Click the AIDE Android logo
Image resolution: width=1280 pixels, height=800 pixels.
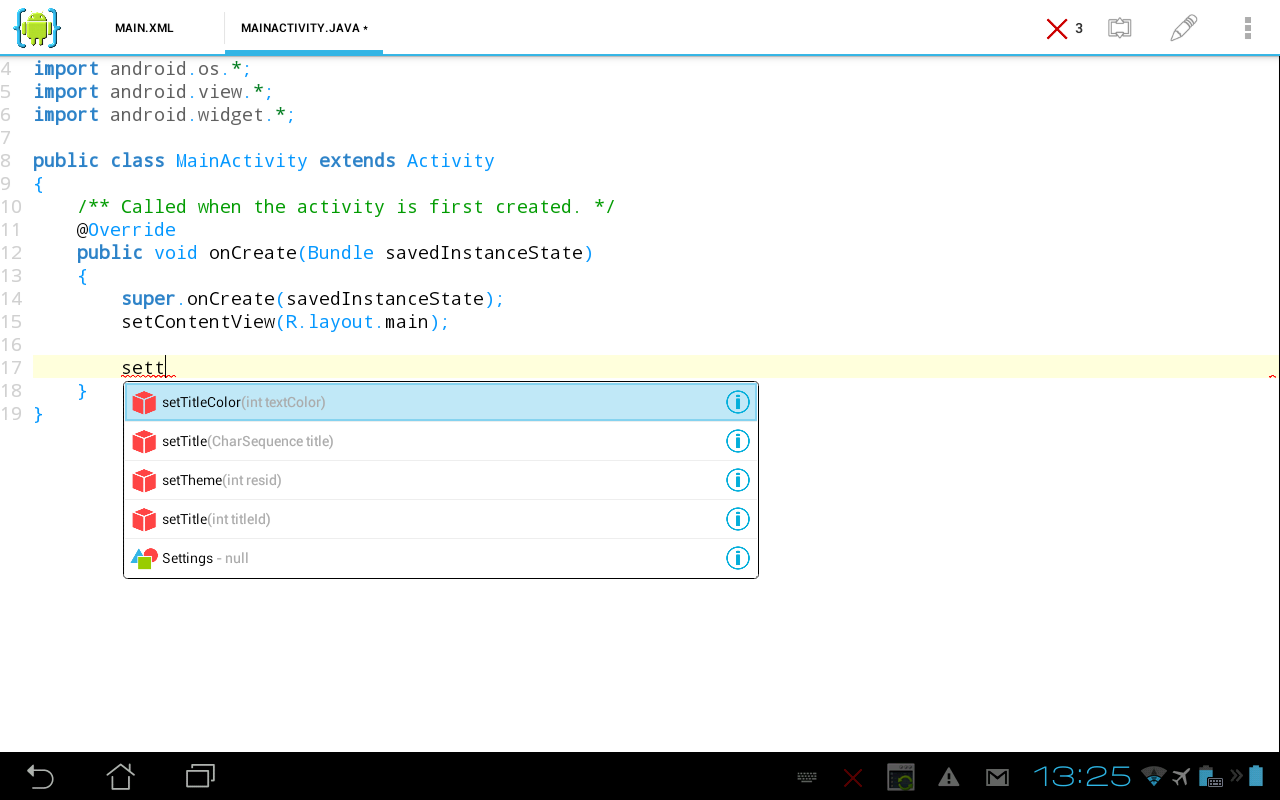pos(36,28)
